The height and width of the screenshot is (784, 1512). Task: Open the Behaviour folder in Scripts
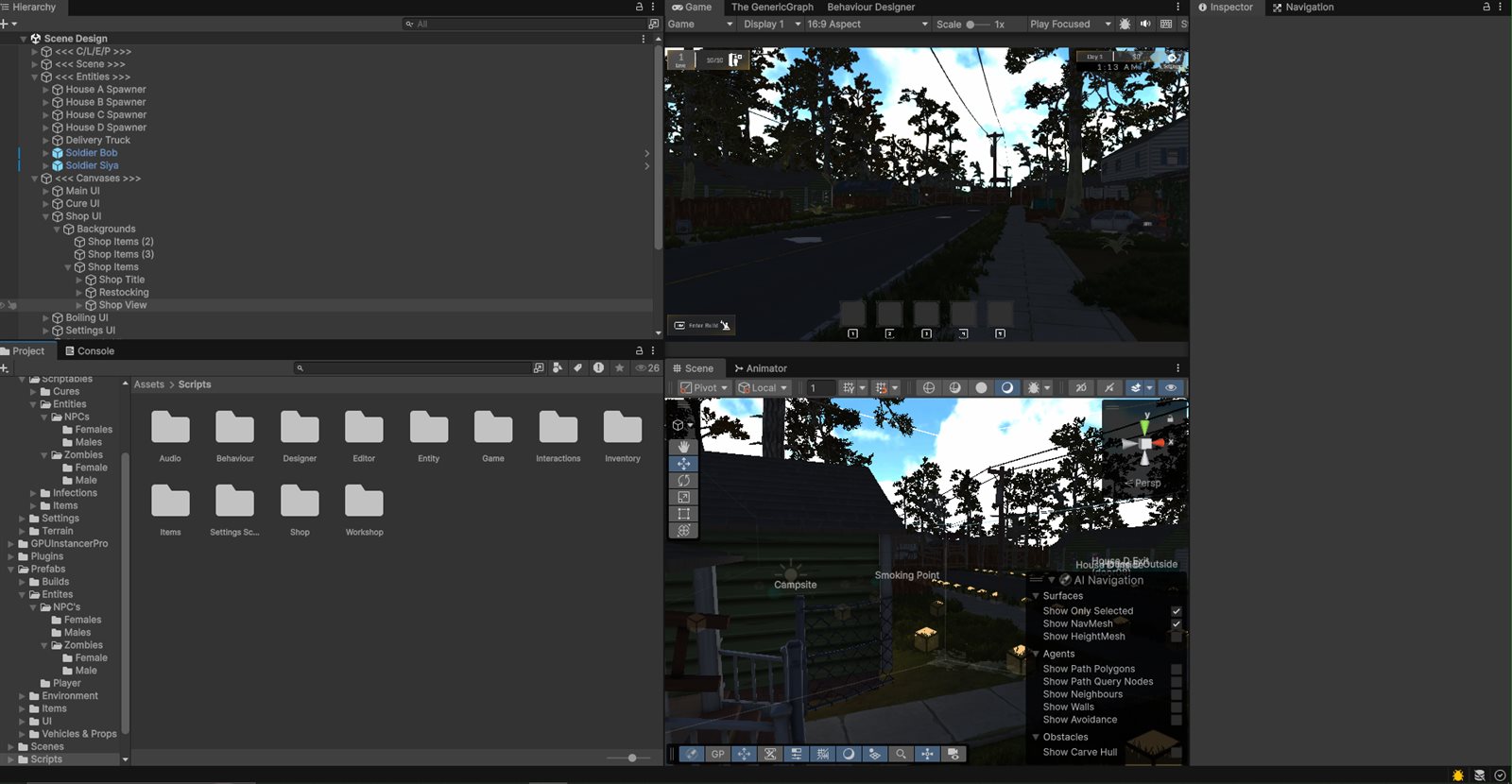pos(234,436)
